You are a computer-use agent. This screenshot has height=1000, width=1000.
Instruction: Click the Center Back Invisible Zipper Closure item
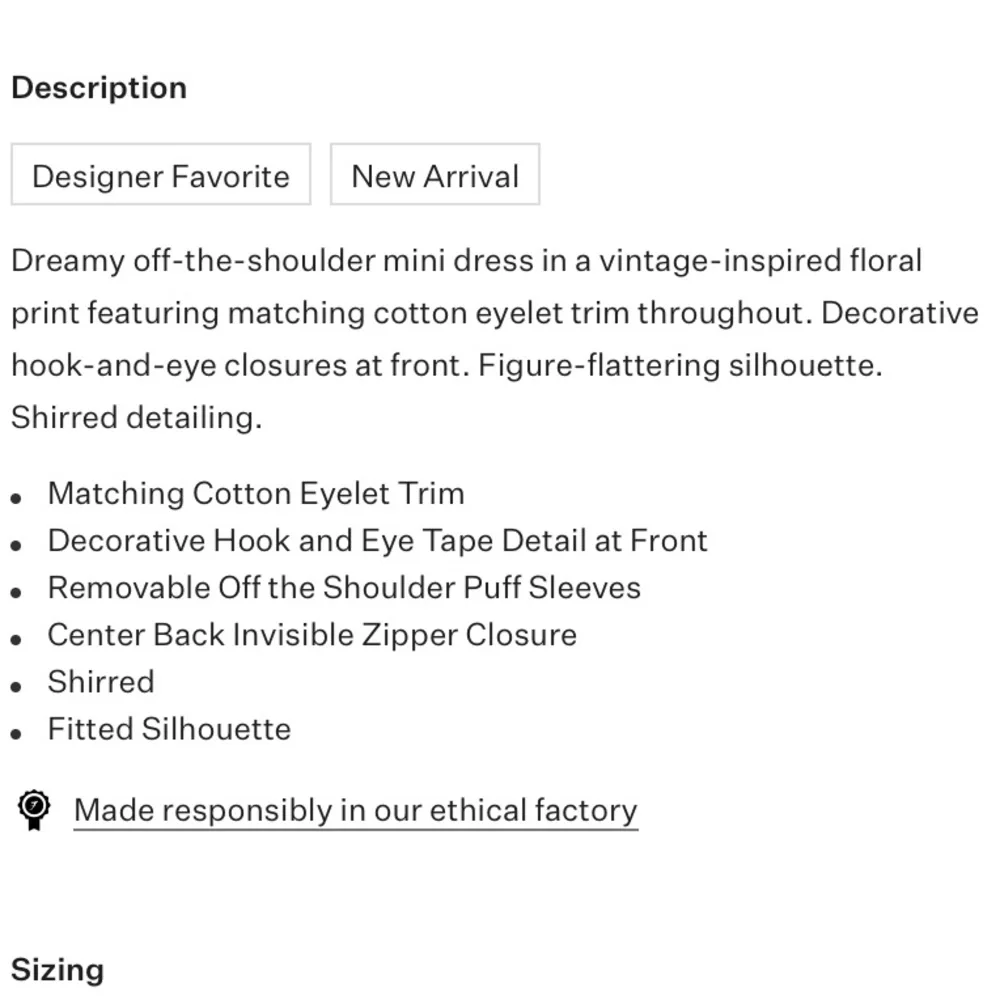(312, 635)
